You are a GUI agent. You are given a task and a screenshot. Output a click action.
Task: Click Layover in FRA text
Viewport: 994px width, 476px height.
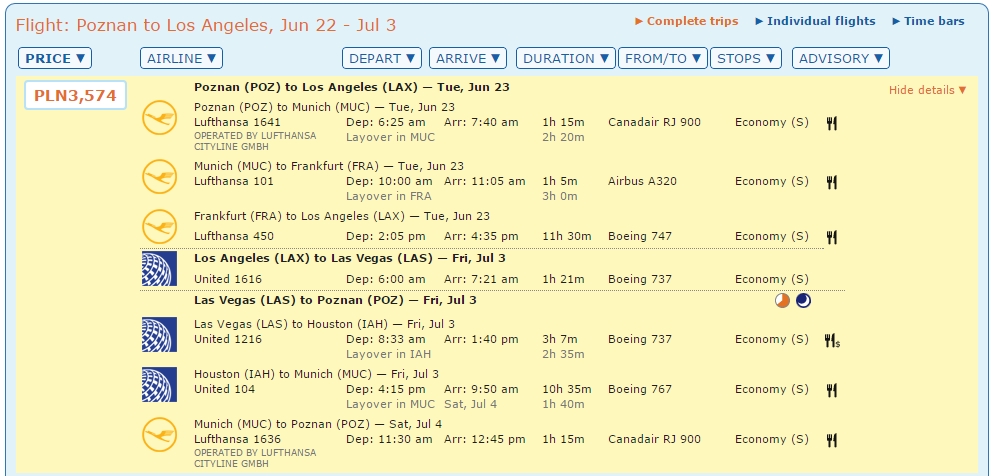coord(389,196)
